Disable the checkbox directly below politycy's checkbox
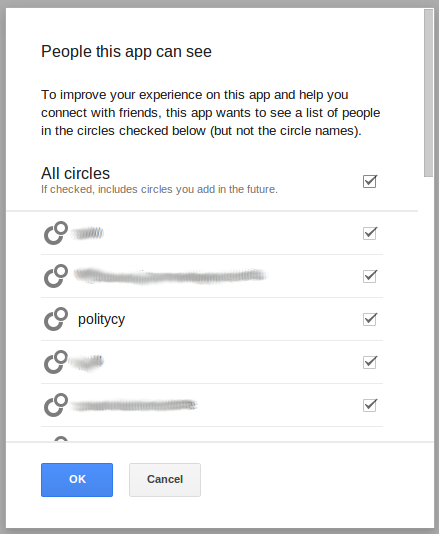439x534 pixels. tap(370, 362)
